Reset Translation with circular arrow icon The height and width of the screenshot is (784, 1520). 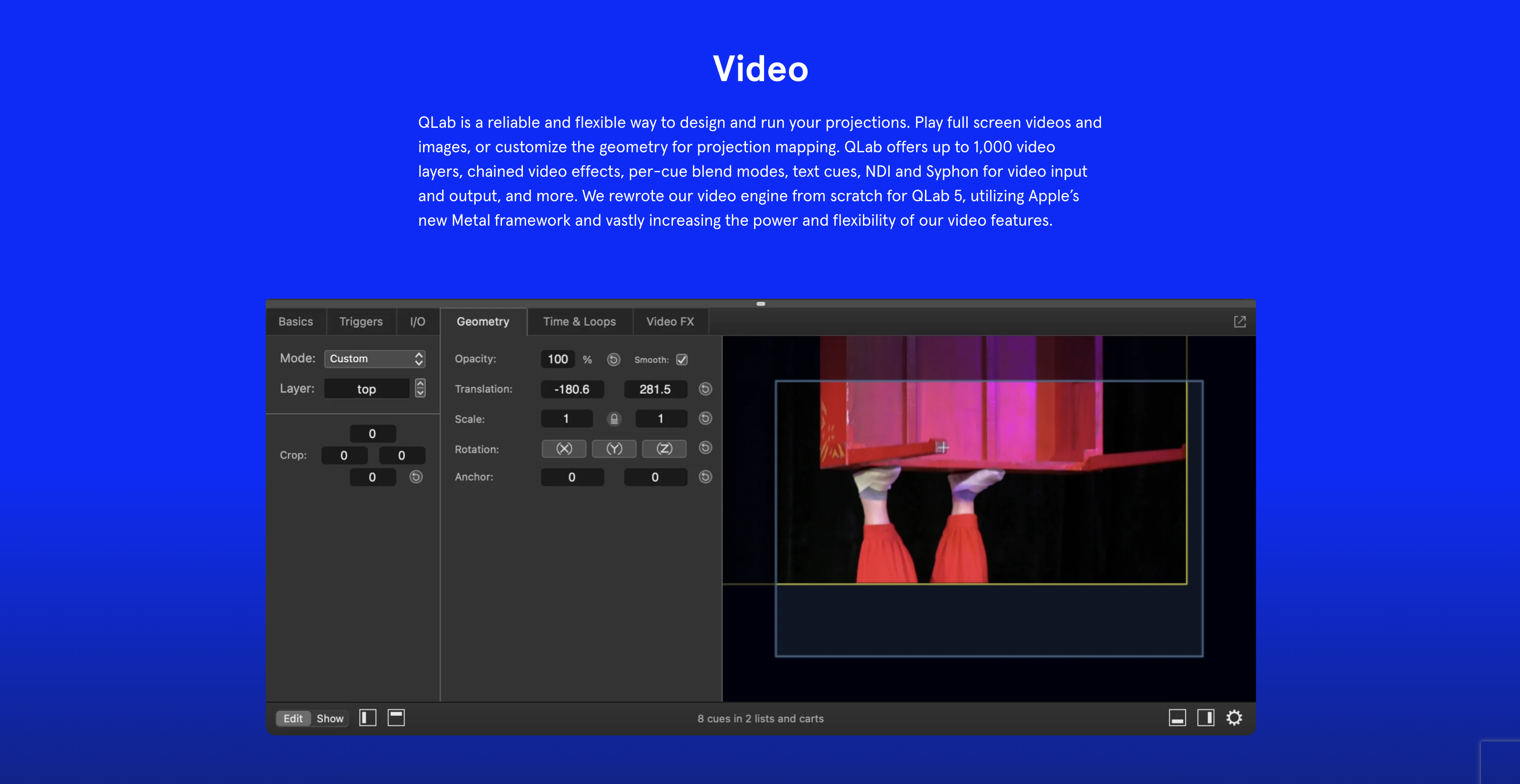point(705,389)
